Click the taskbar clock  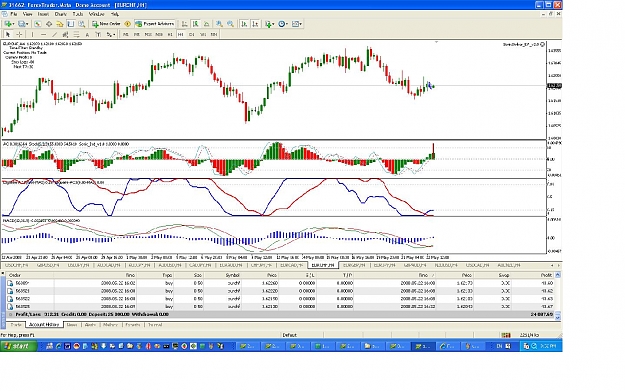[x=548, y=346]
